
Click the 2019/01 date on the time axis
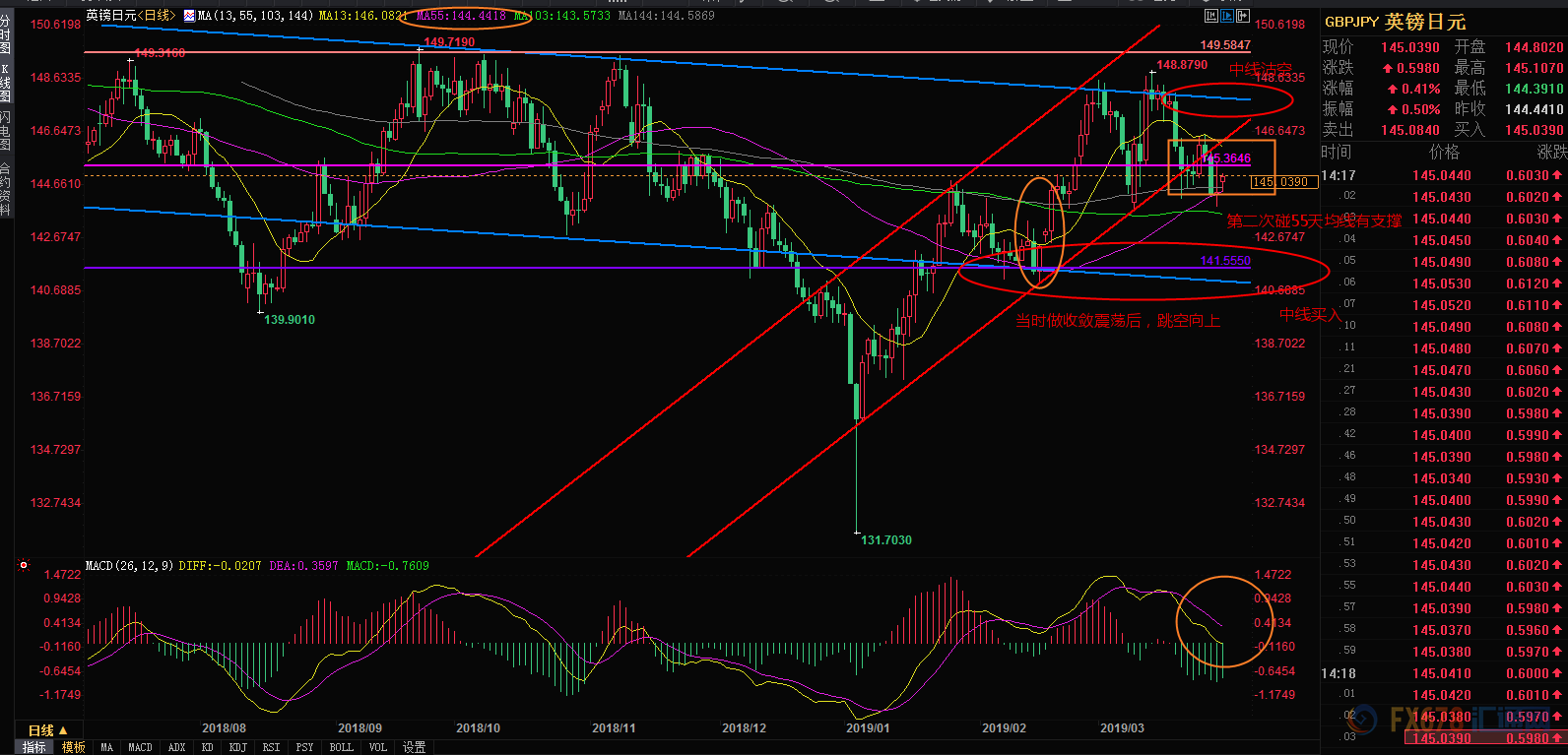point(868,728)
